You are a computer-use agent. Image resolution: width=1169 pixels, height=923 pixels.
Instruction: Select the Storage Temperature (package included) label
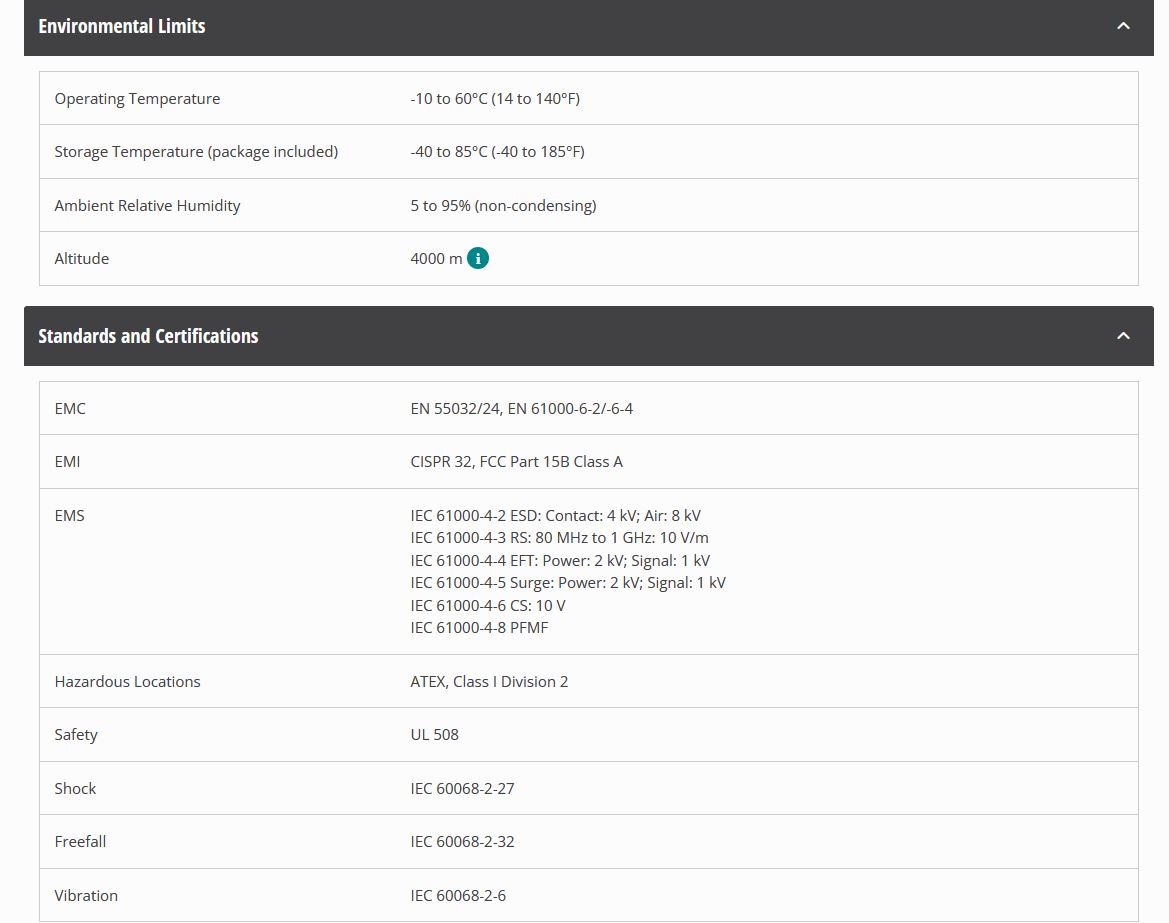tap(196, 152)
